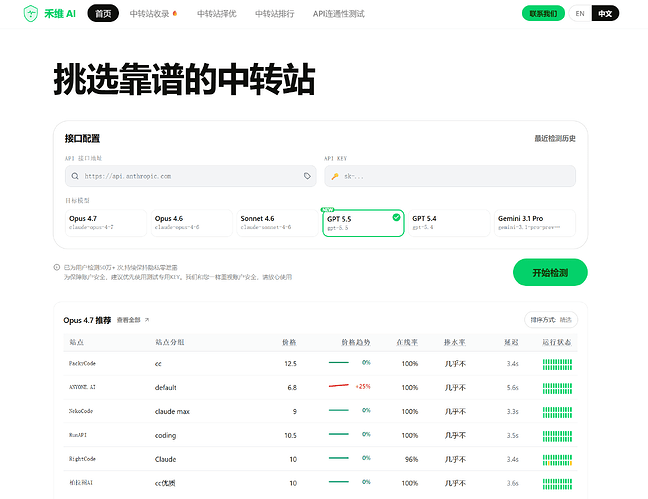Click the 开始检测 button
Screen dimensions: 648x499
[x=550, y=272]
